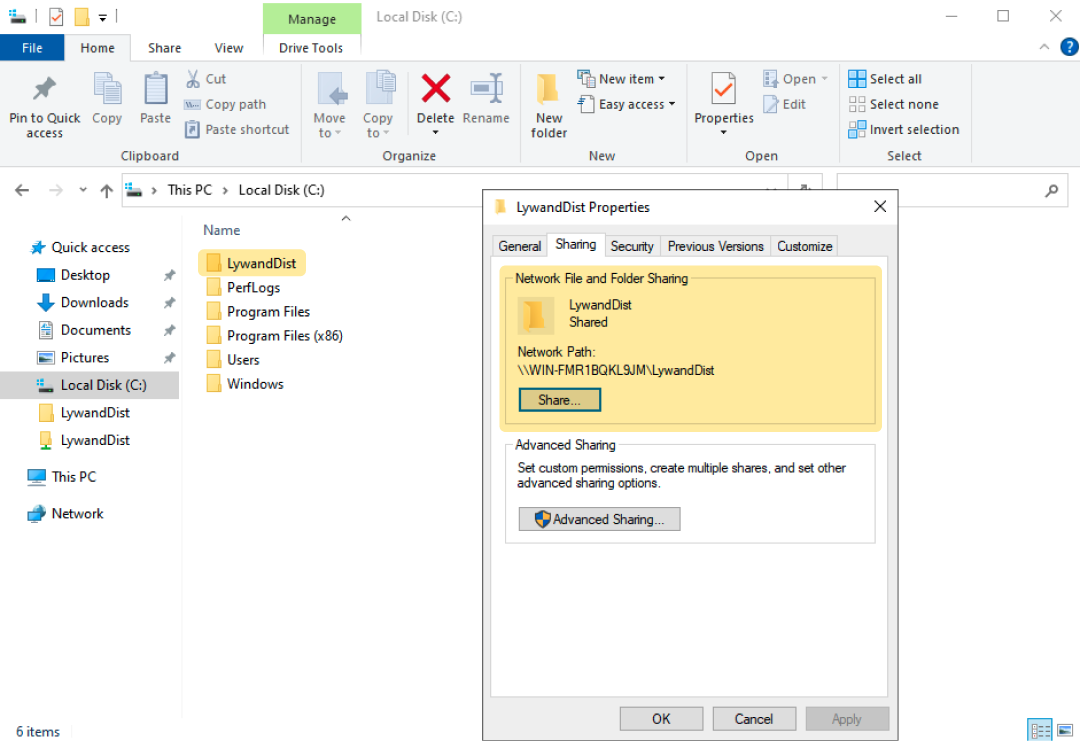This screenshot has height=741, width=1080.
Task: Switch to the Share ribbon tab
Action: [164, 48]
